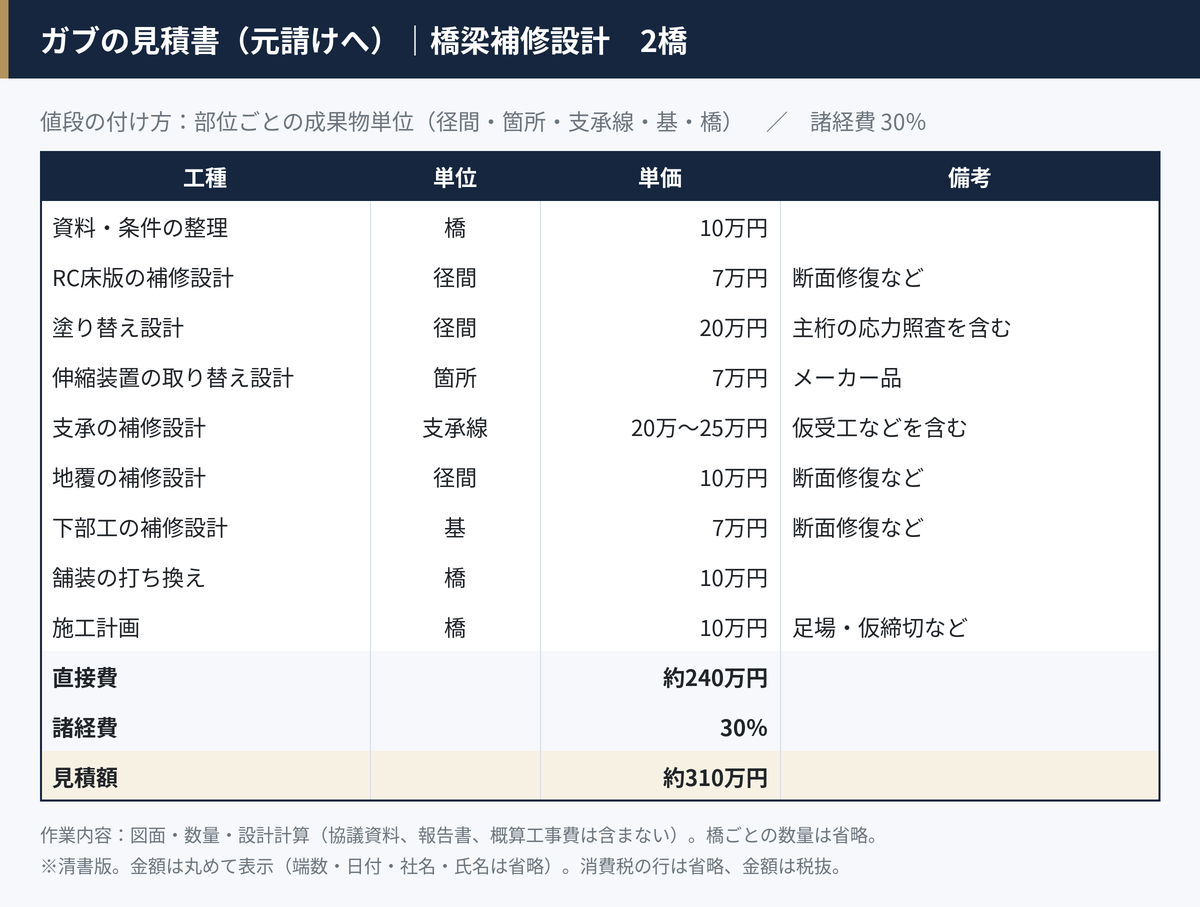
Task: Click the 仮受工などを含む remark
Action: 880,428
